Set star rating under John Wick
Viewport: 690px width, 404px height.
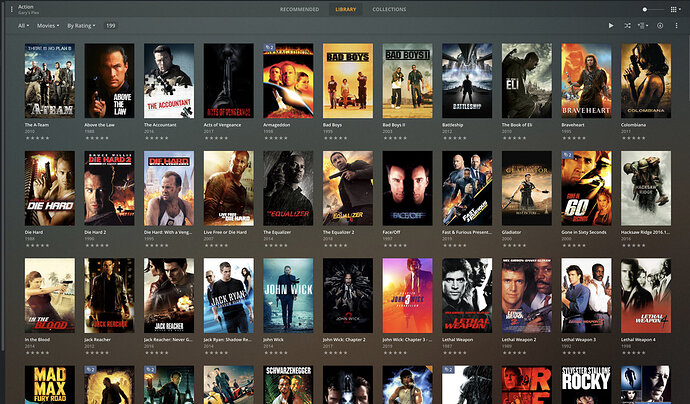click(x=276, y=353)
